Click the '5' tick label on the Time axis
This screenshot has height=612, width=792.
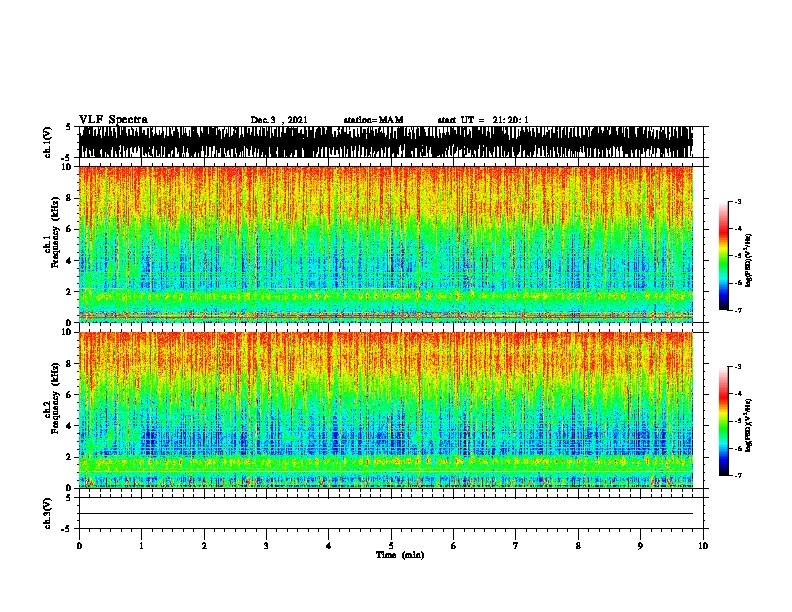391,546
